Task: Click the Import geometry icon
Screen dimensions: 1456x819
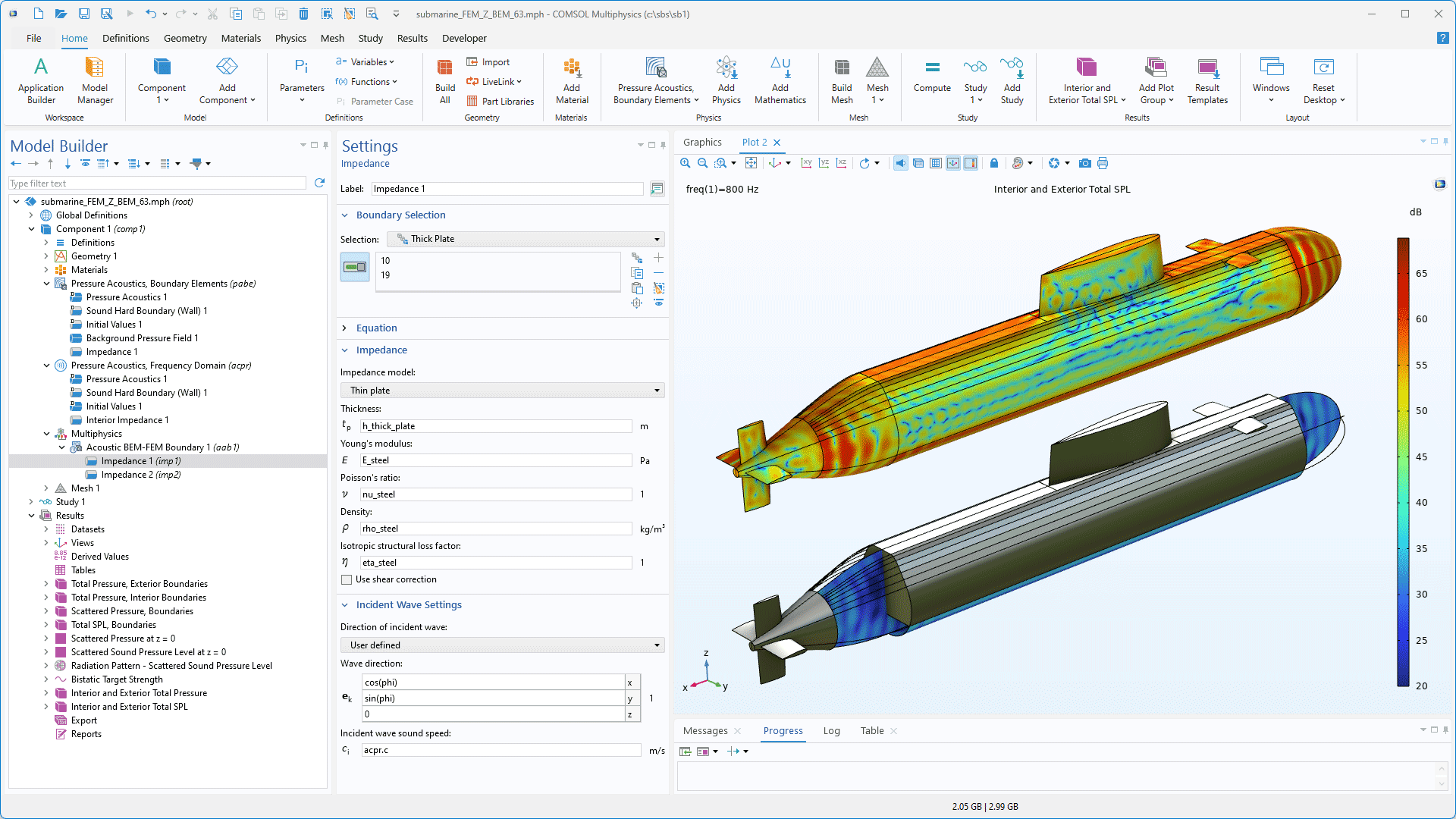Action: (488, 62)
